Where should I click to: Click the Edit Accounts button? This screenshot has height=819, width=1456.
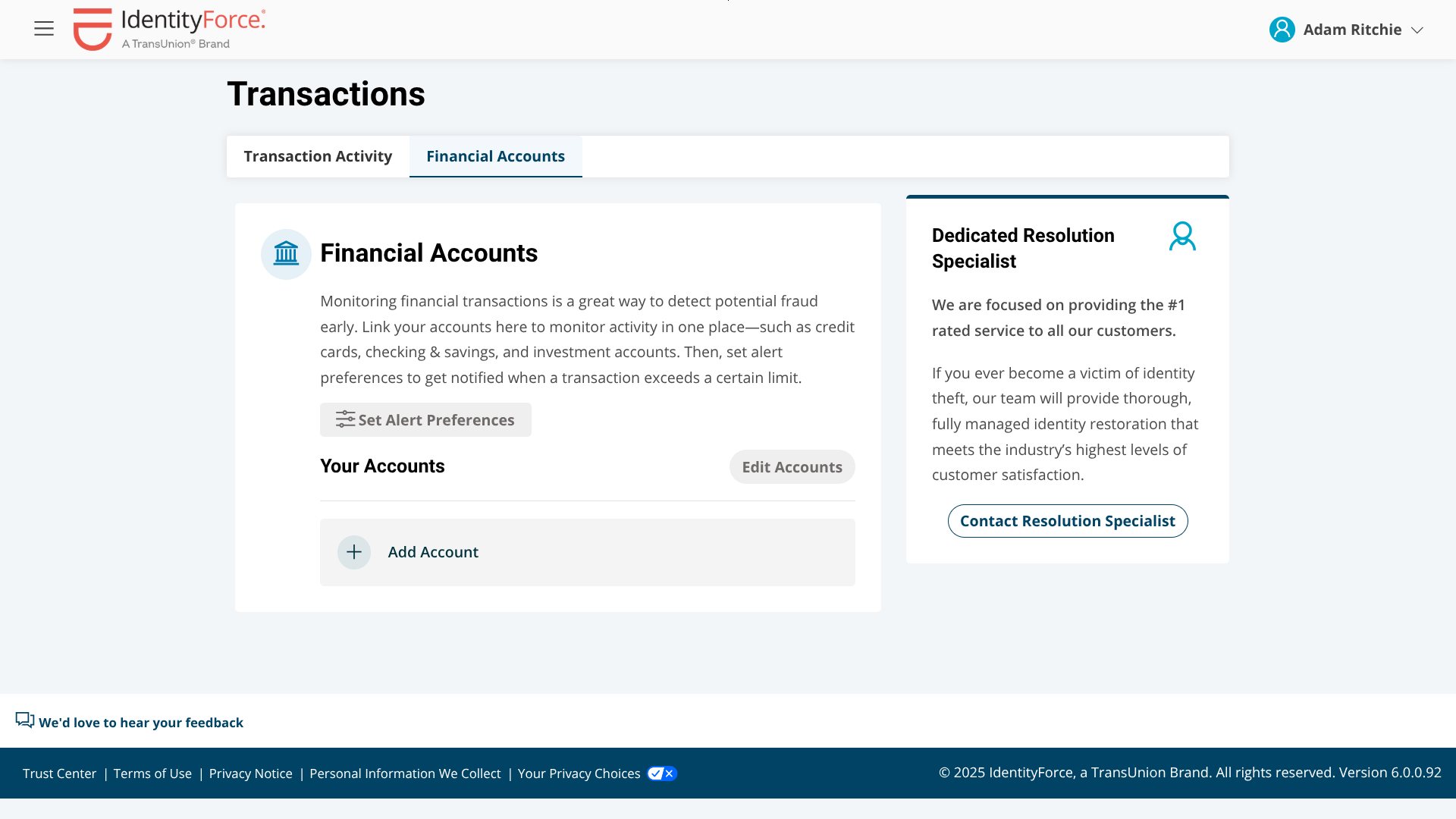click(792, 467)
